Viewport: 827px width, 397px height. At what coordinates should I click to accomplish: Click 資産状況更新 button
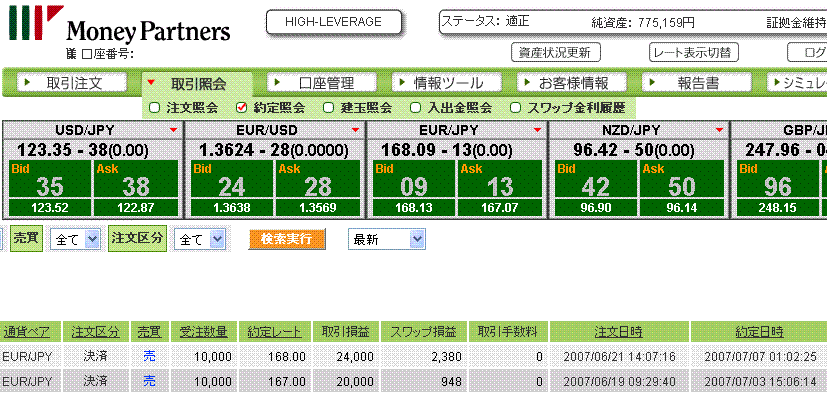[x=556, y=53]
